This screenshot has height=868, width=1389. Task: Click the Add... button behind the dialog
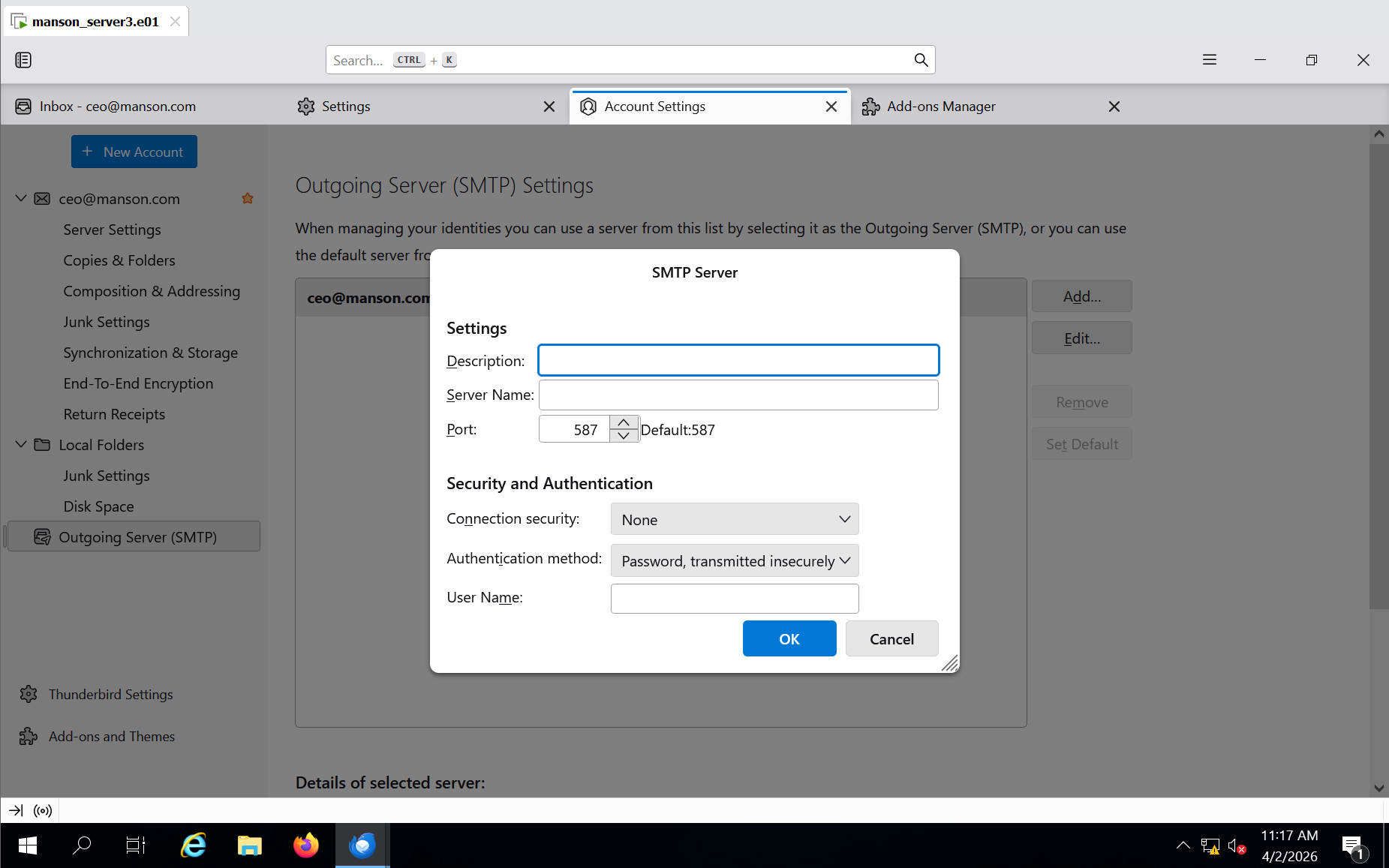(x=1082, y=296)
